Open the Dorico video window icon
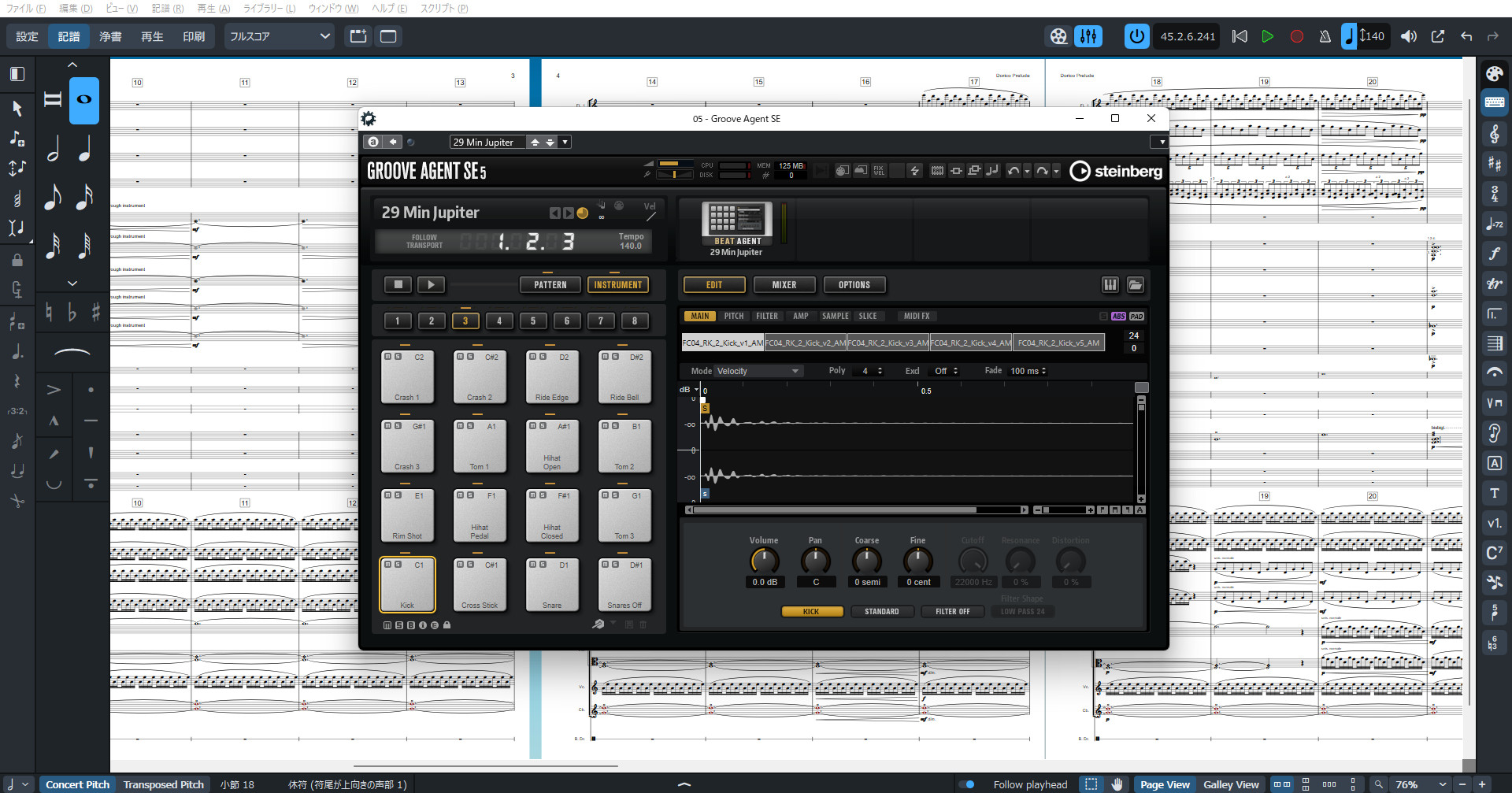Screen dimensions: 1512x793 click(x=1058, y=36)
